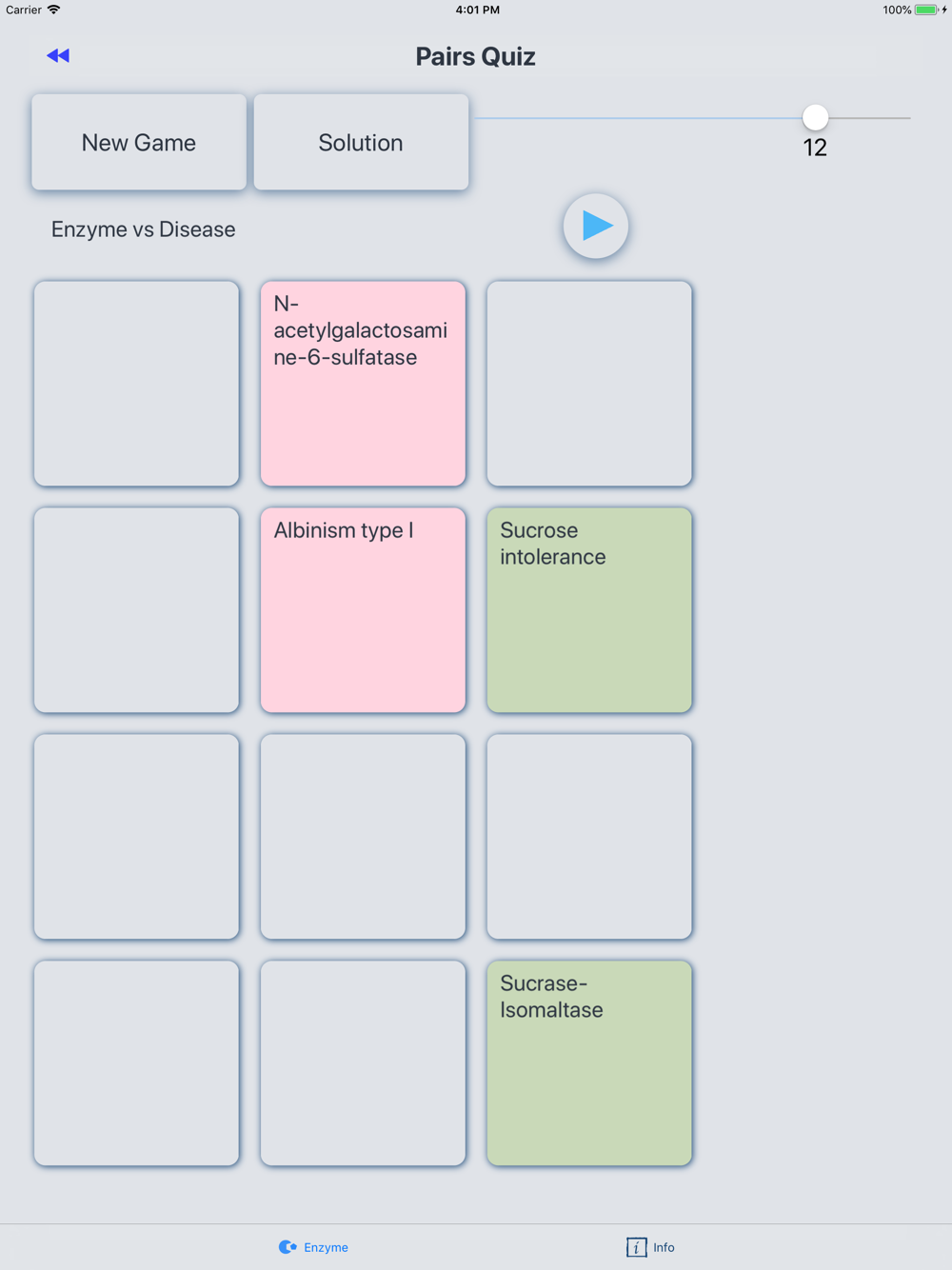Screen dimensions: 952x1270
Task: Flip the blank card directly above Sucrase-Isomaltase
Action: (589, 837)
